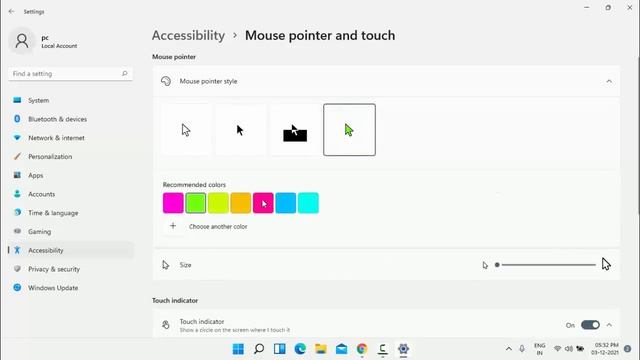
Task: Pick the green recommended color
Action: pyautogui.click(x=196, y=203)
